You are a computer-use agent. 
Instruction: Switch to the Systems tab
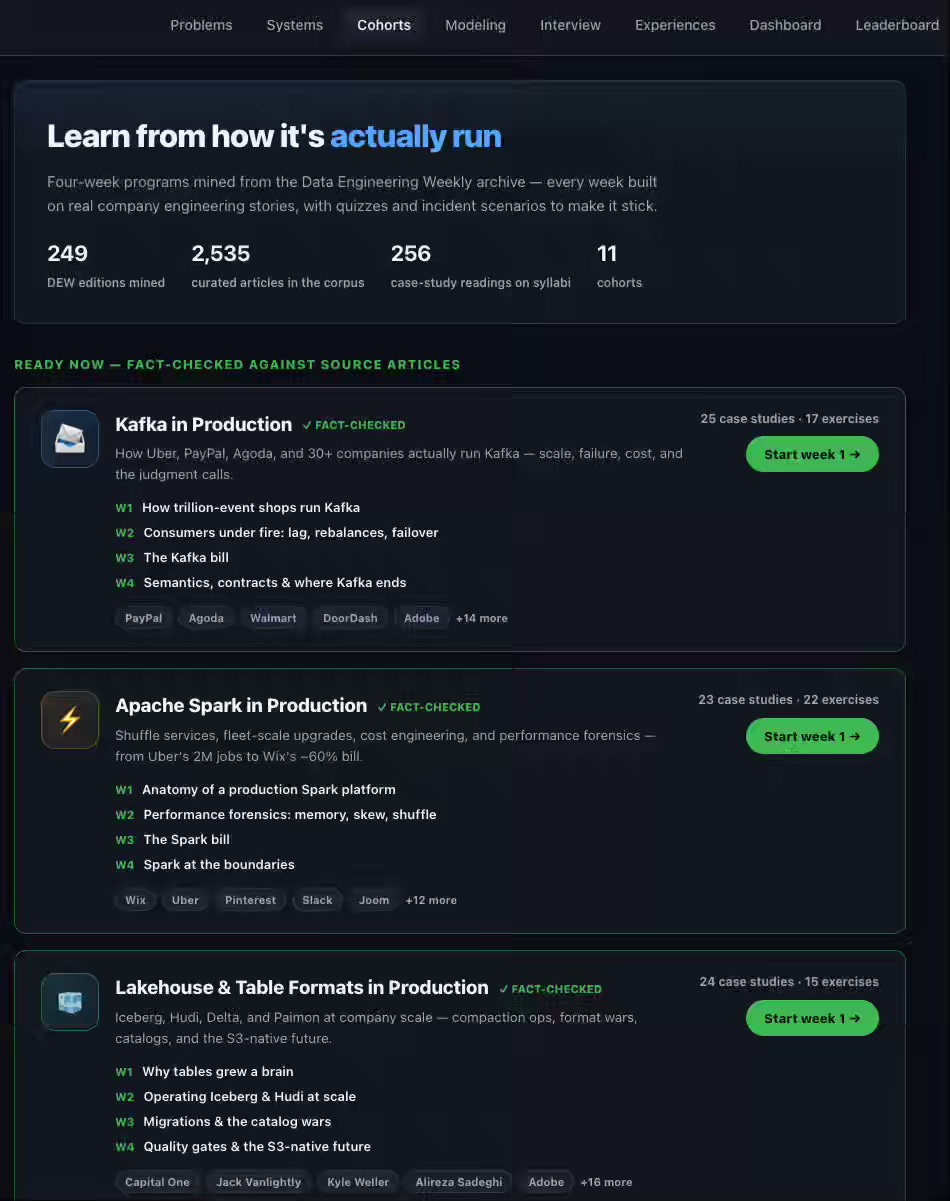click(295, 25)
